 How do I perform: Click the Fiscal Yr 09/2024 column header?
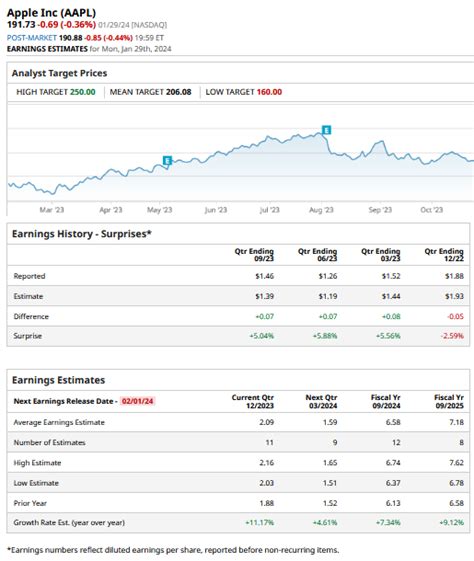click(386, 401)
